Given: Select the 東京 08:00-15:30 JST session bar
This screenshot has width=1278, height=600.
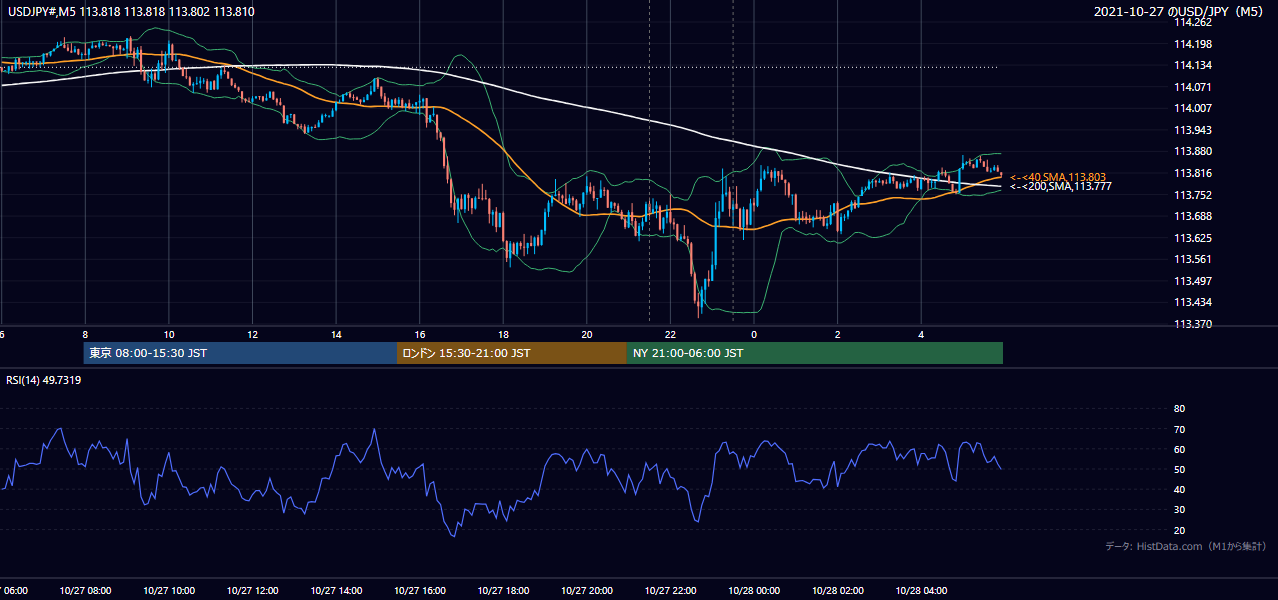Looking at the screenshot, I should [241, 353].
